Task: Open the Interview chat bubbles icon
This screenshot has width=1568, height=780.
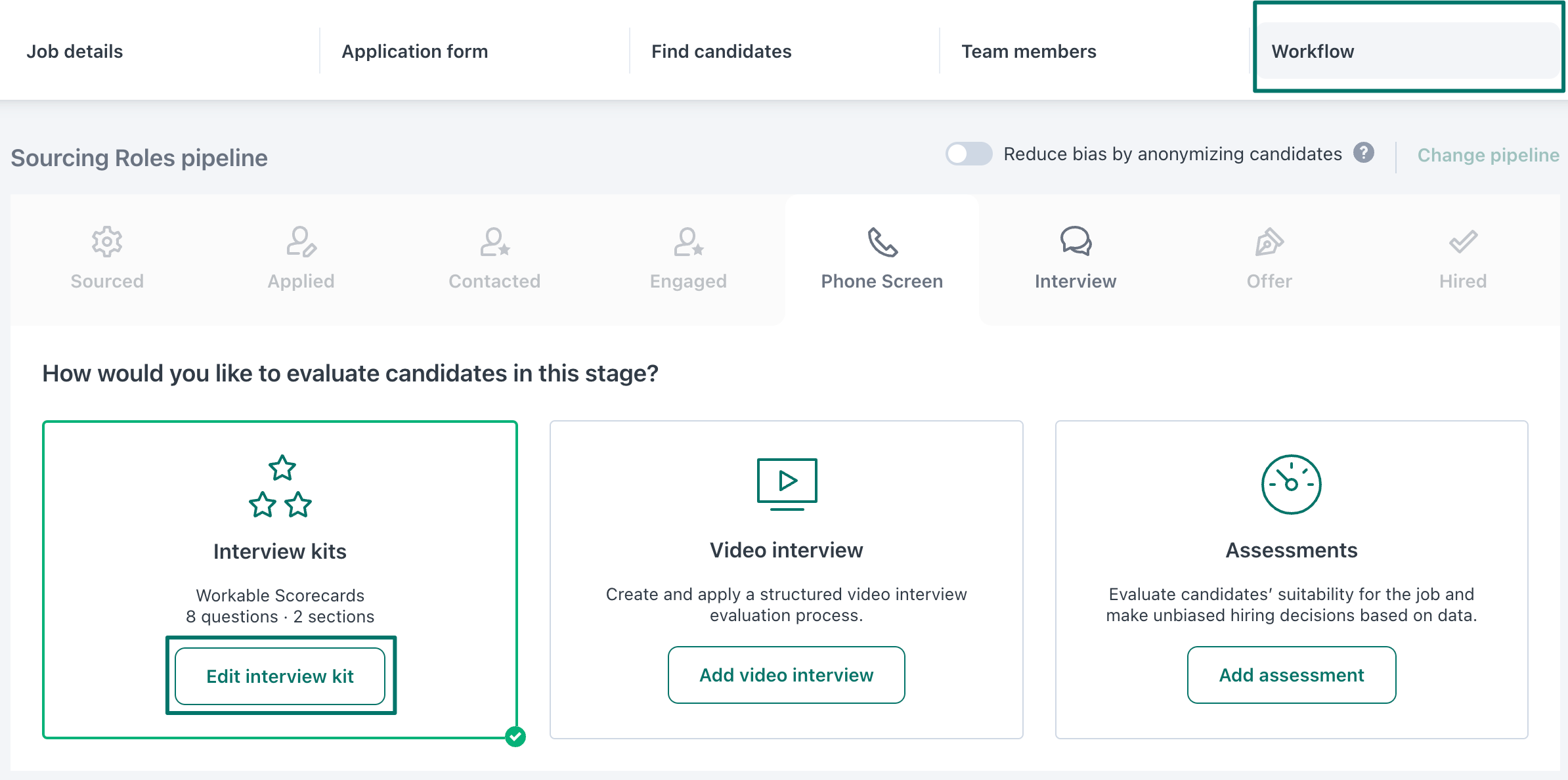Action: [1076, 242]
